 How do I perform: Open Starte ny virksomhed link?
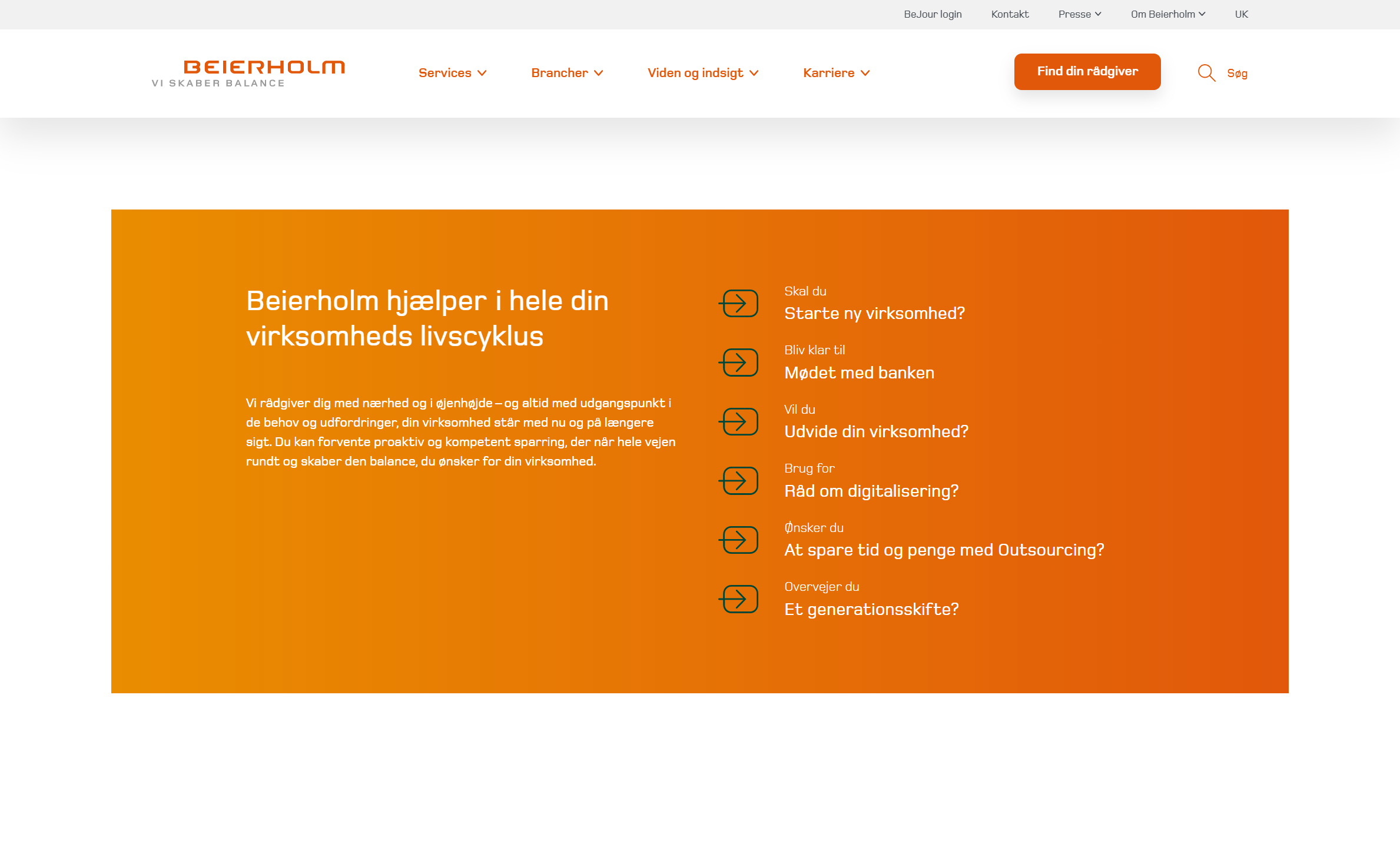tap(874, 314)
